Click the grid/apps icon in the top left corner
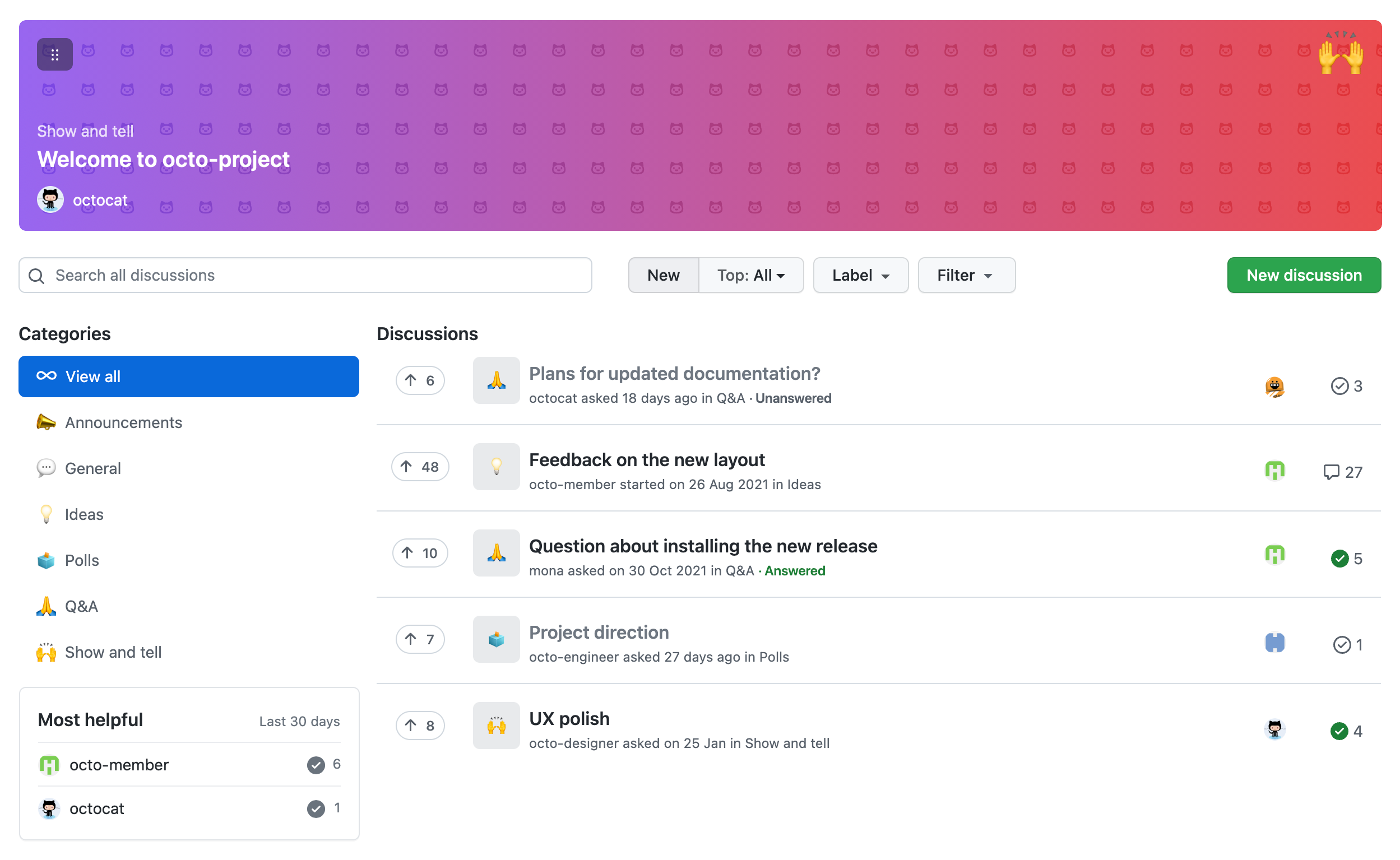The image size is (1400, 860). [x=54, y=54]
